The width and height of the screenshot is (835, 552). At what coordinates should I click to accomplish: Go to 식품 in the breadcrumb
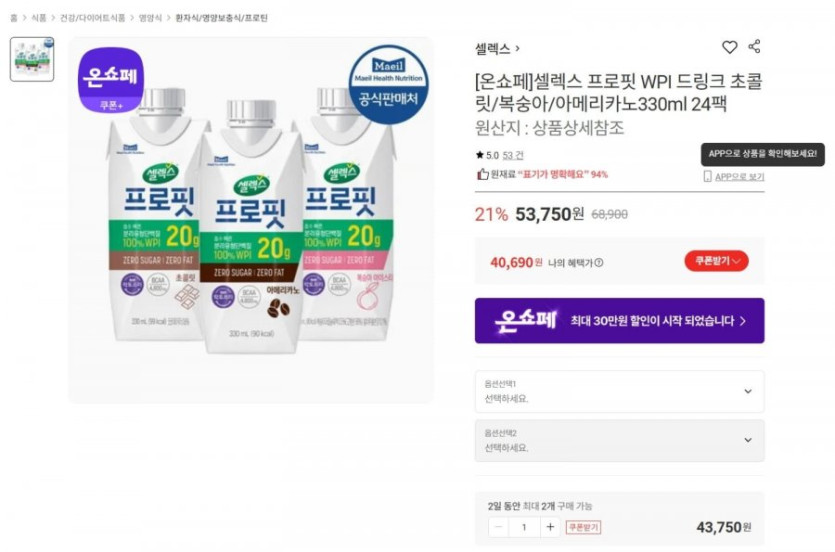(x=38, y=18)
